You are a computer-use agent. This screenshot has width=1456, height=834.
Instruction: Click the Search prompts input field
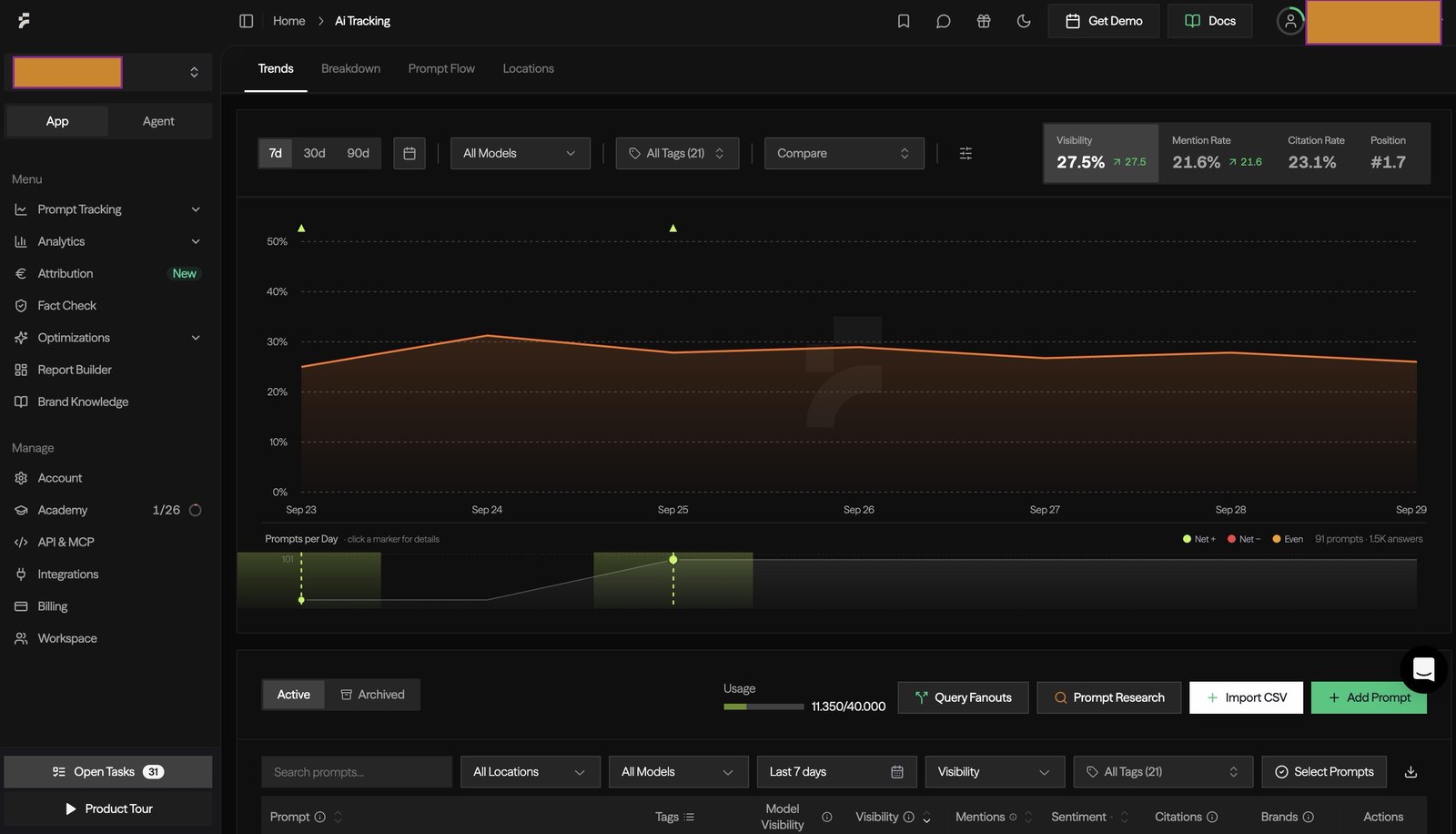point(357,772)
